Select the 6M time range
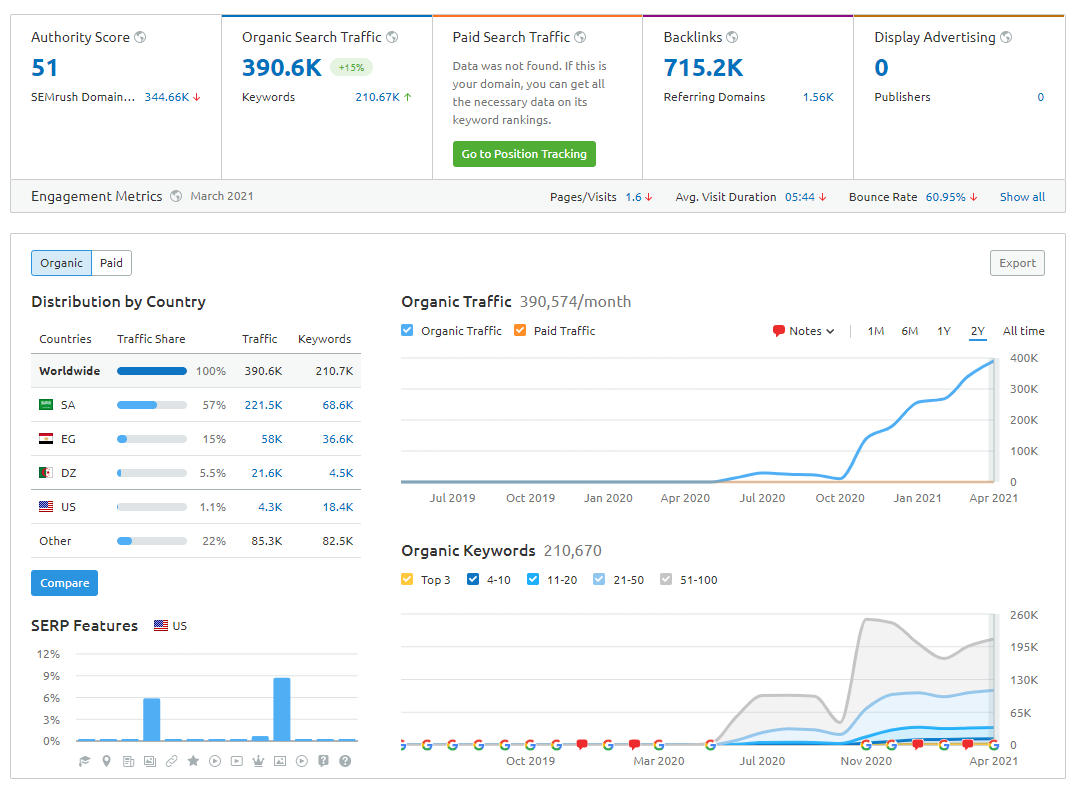This screenshot has width=1088, height=789. 909,331
